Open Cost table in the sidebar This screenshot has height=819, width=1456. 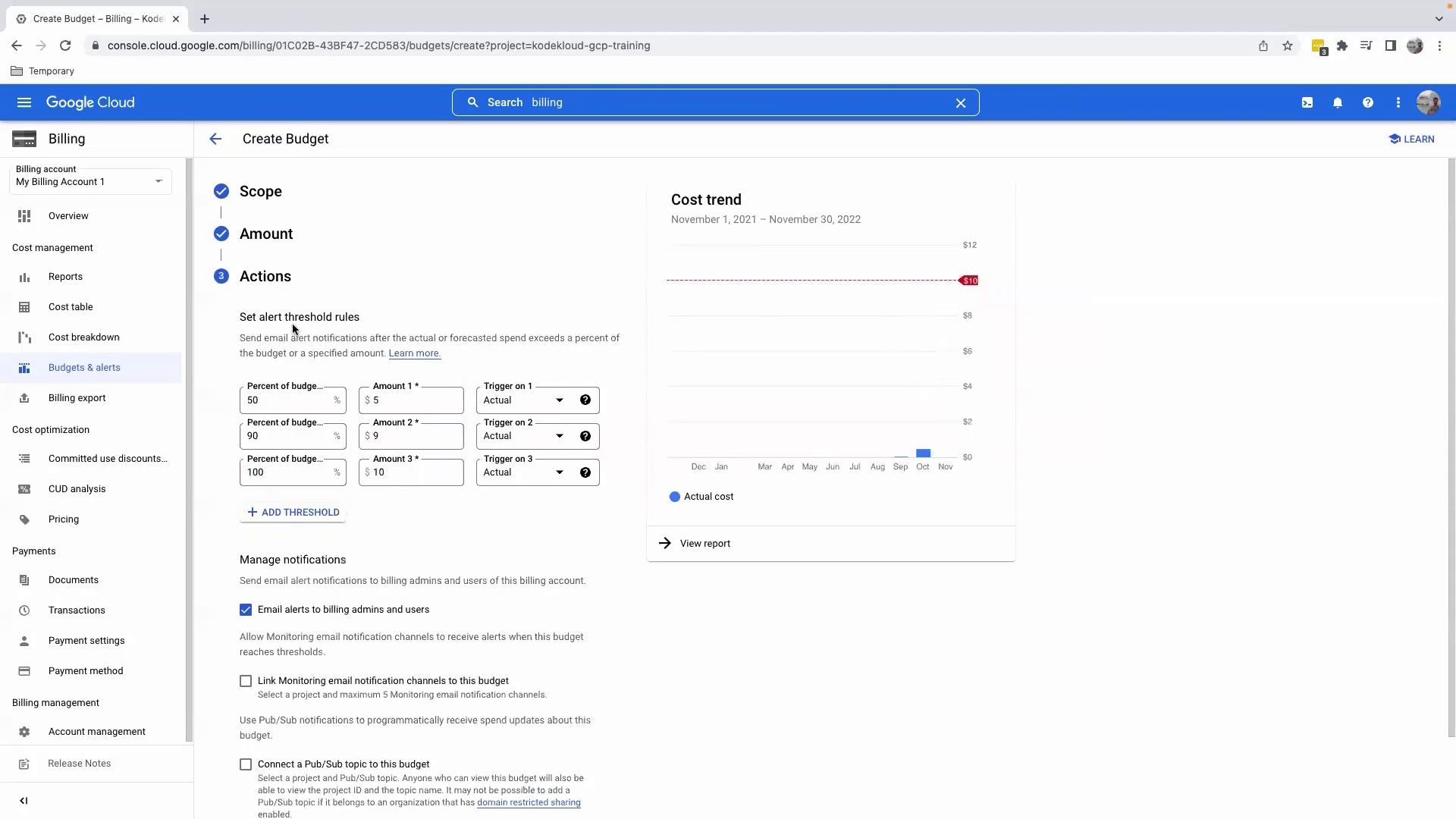click(x=71, y=307)
